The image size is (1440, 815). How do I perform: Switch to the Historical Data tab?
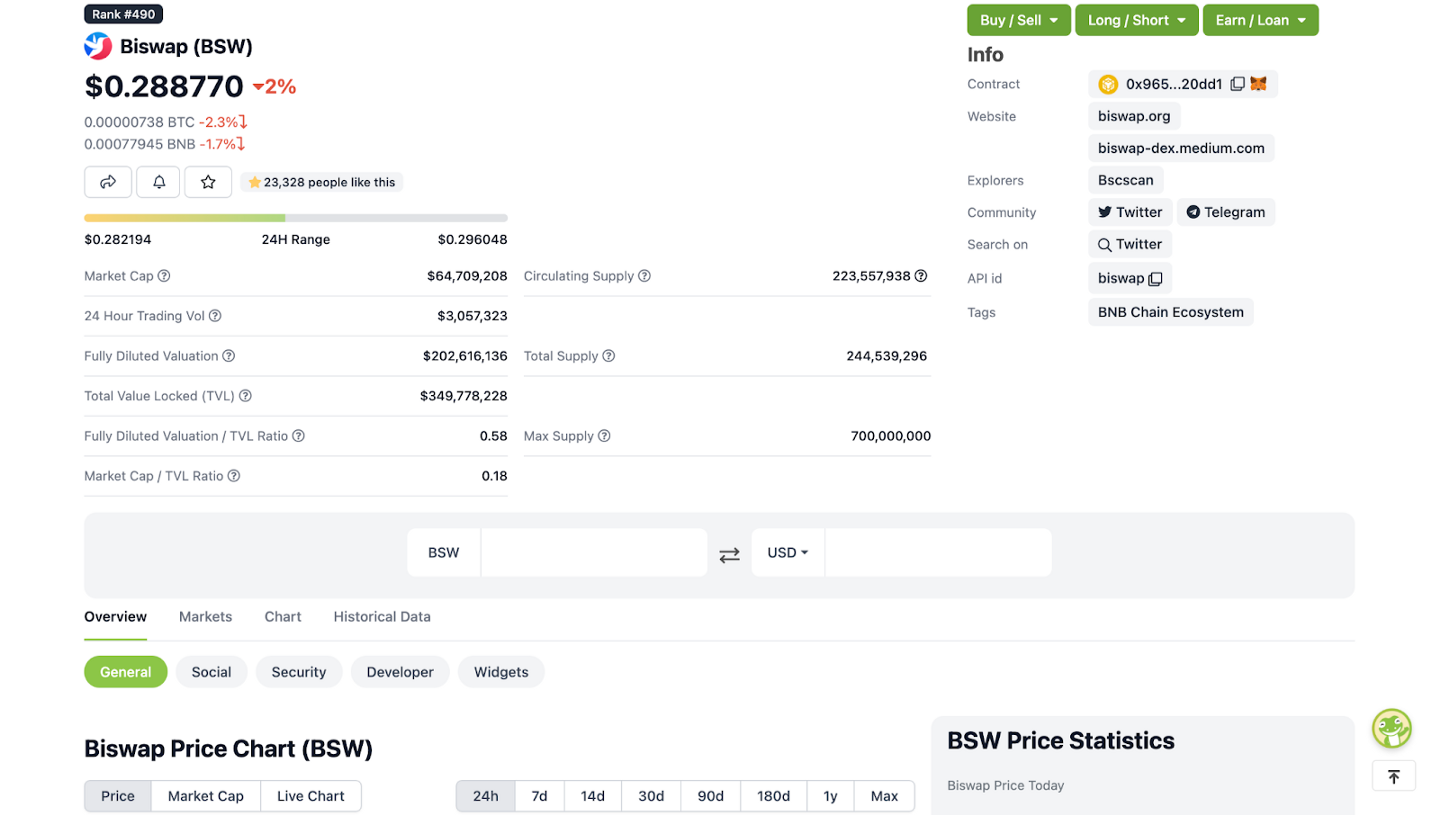click(382, 617)
